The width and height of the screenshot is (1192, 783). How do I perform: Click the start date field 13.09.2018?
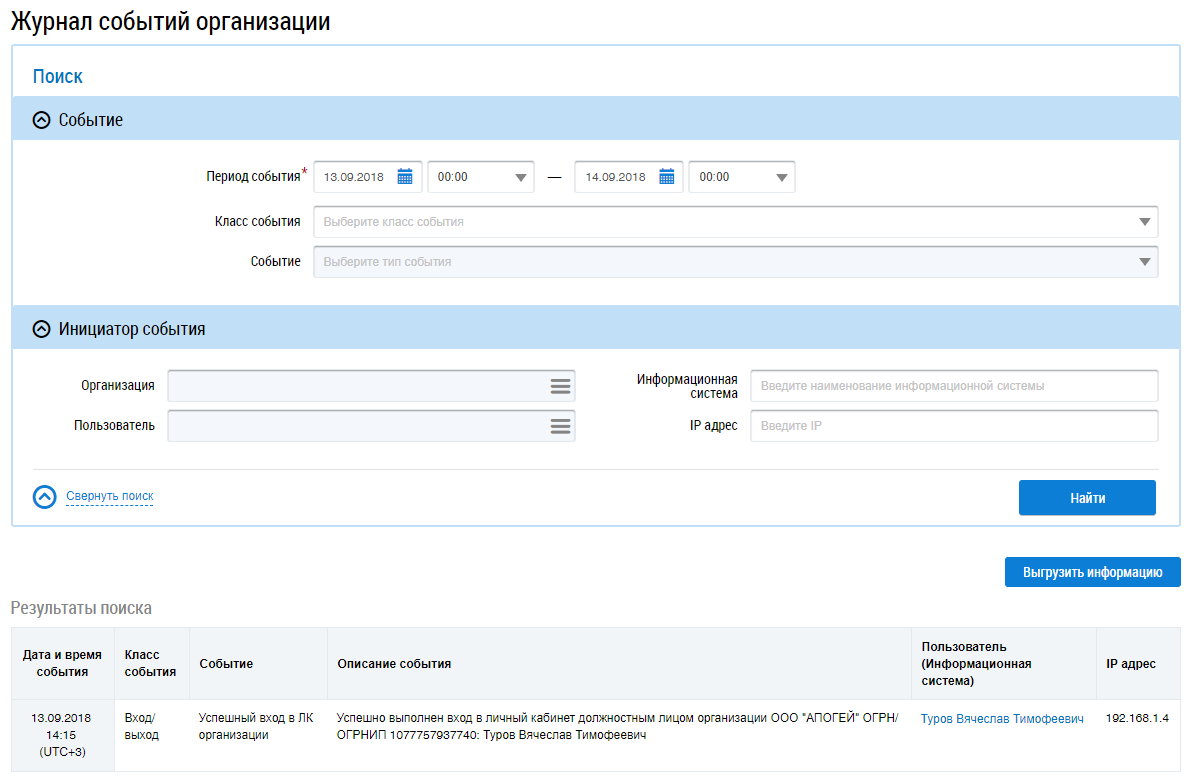coord(354,177)
